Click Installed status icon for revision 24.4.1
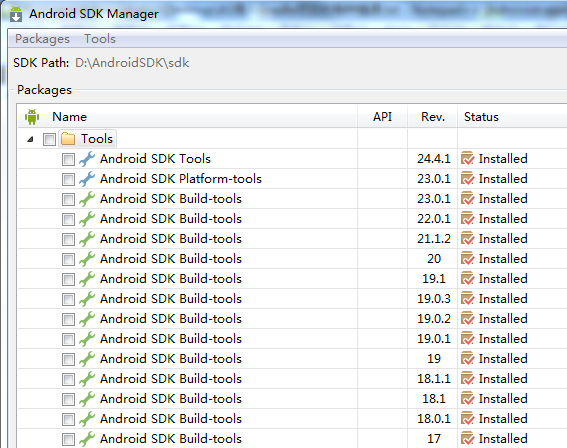This screenshot has height=448, width=567. click(467, 159)
